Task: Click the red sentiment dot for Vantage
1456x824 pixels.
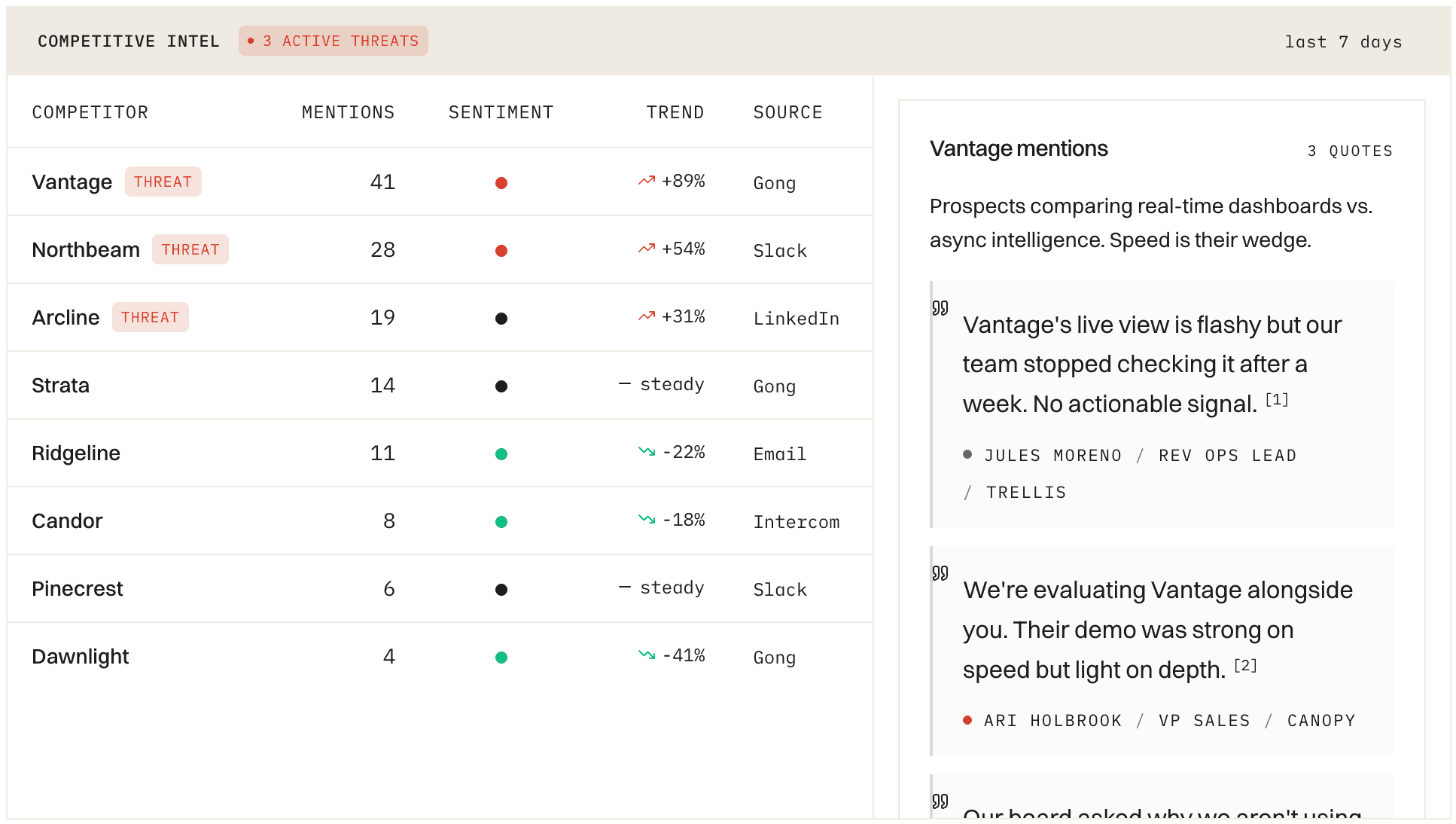Action: [501, 183]
